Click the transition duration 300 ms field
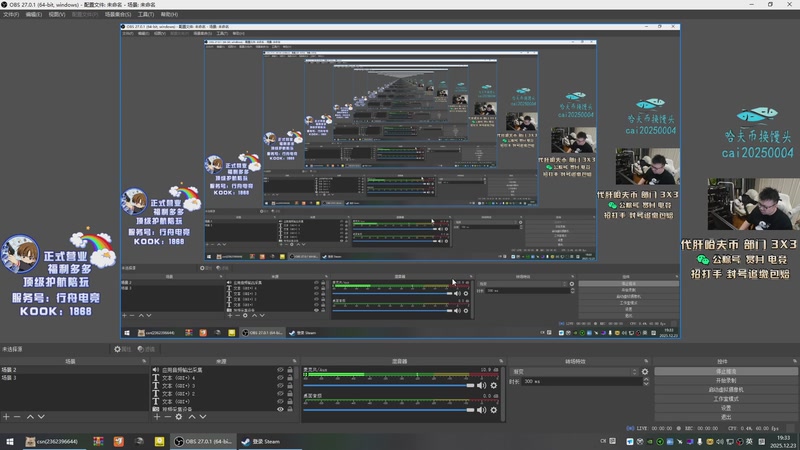The height and width of the screenshot is (450, 800). tap(582, 382)
